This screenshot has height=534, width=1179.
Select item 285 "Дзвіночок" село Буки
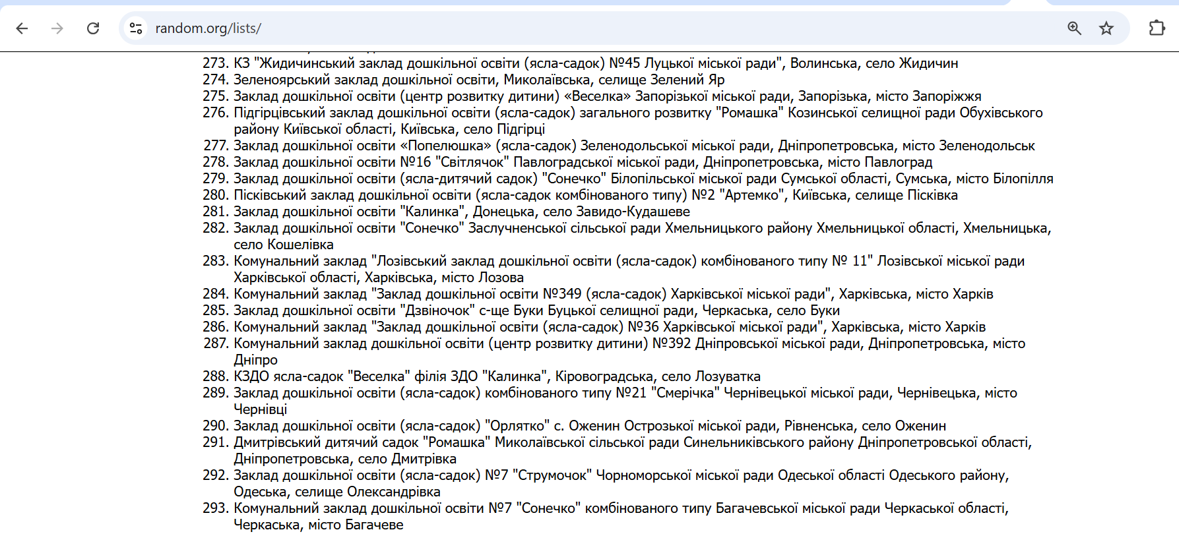tap(536, 311)
